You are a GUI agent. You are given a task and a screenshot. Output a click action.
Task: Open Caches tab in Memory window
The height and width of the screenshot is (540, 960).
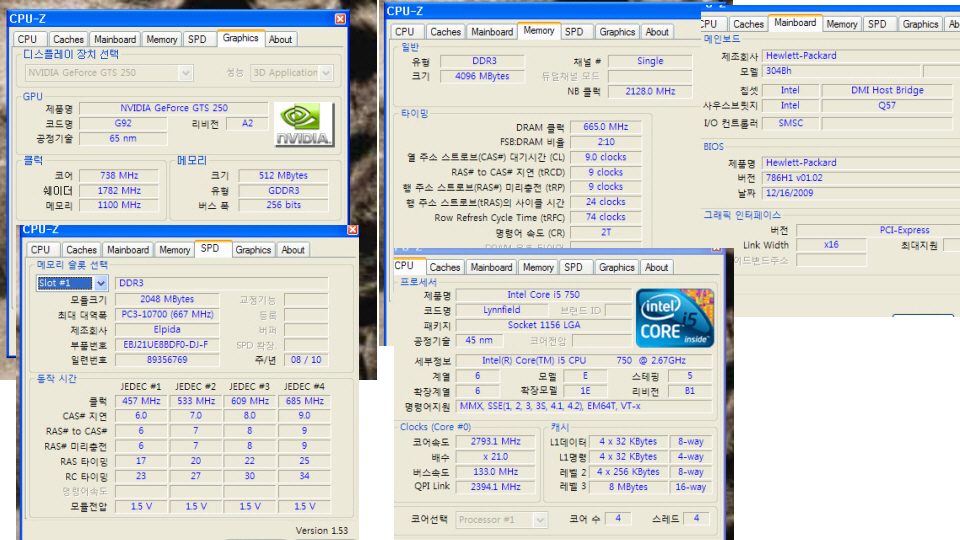pyautogui.click(x=445, y=32)
